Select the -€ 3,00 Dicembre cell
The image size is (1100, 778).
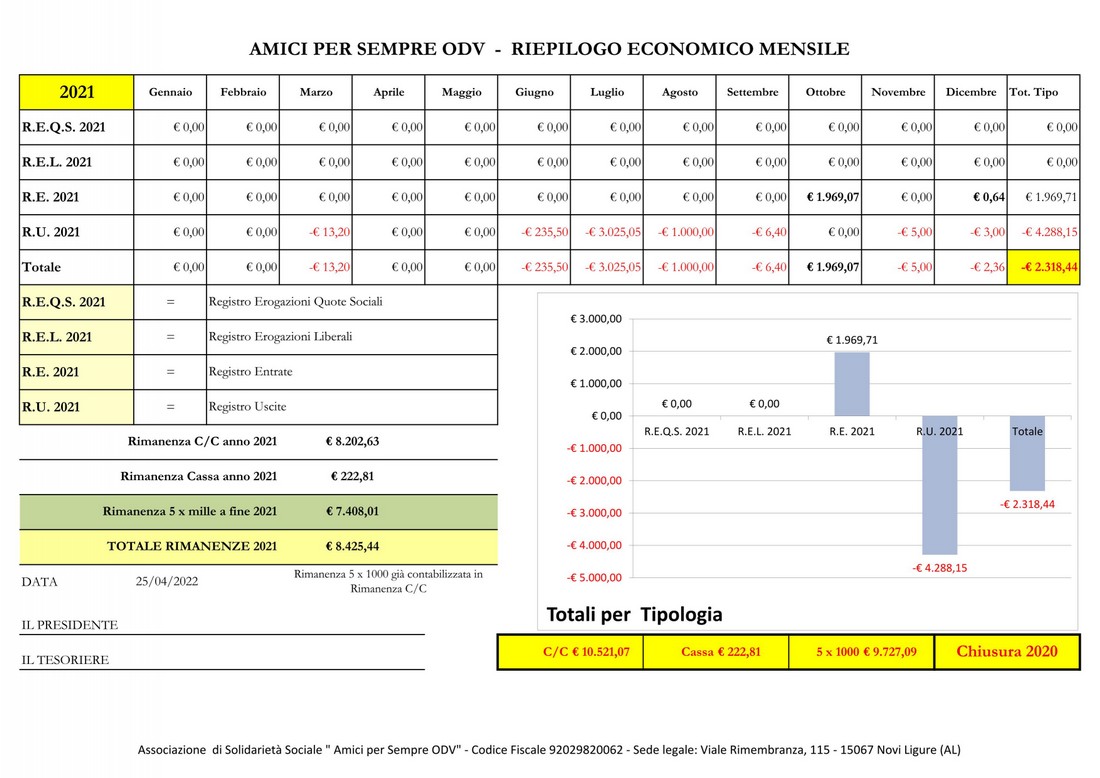(x=971, y=232)
